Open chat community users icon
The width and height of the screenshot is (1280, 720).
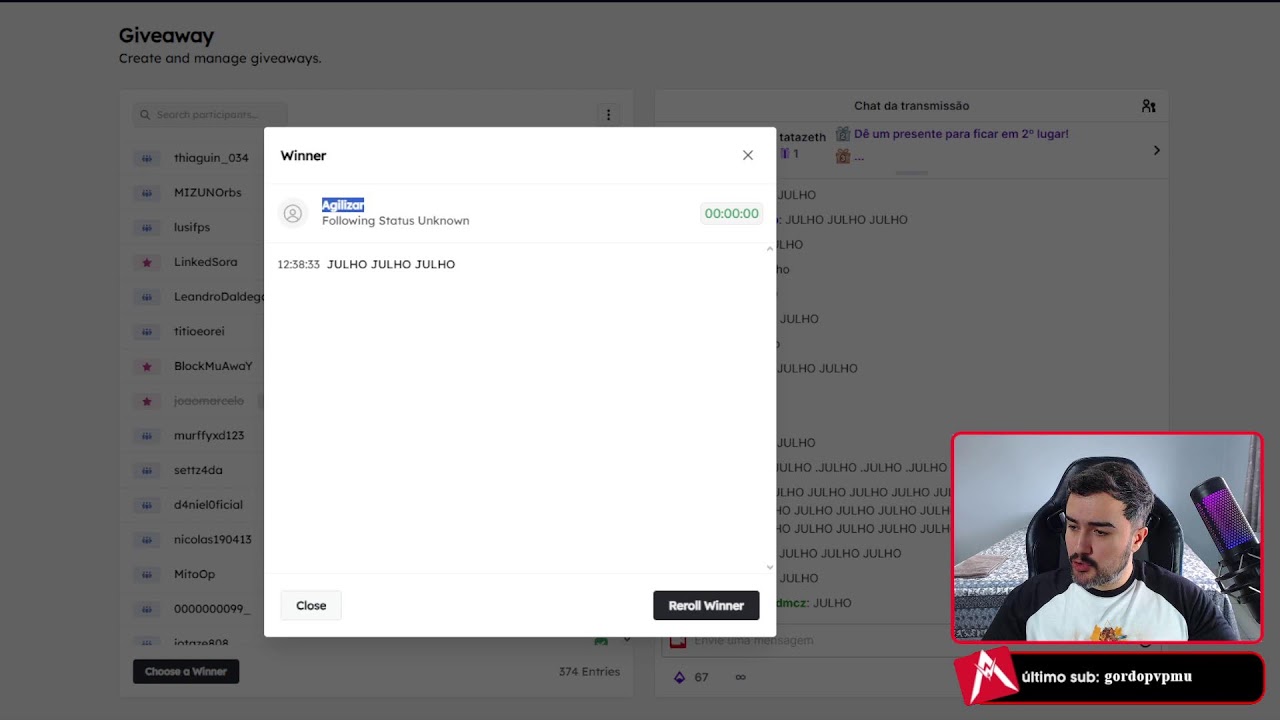point(1148,106)
